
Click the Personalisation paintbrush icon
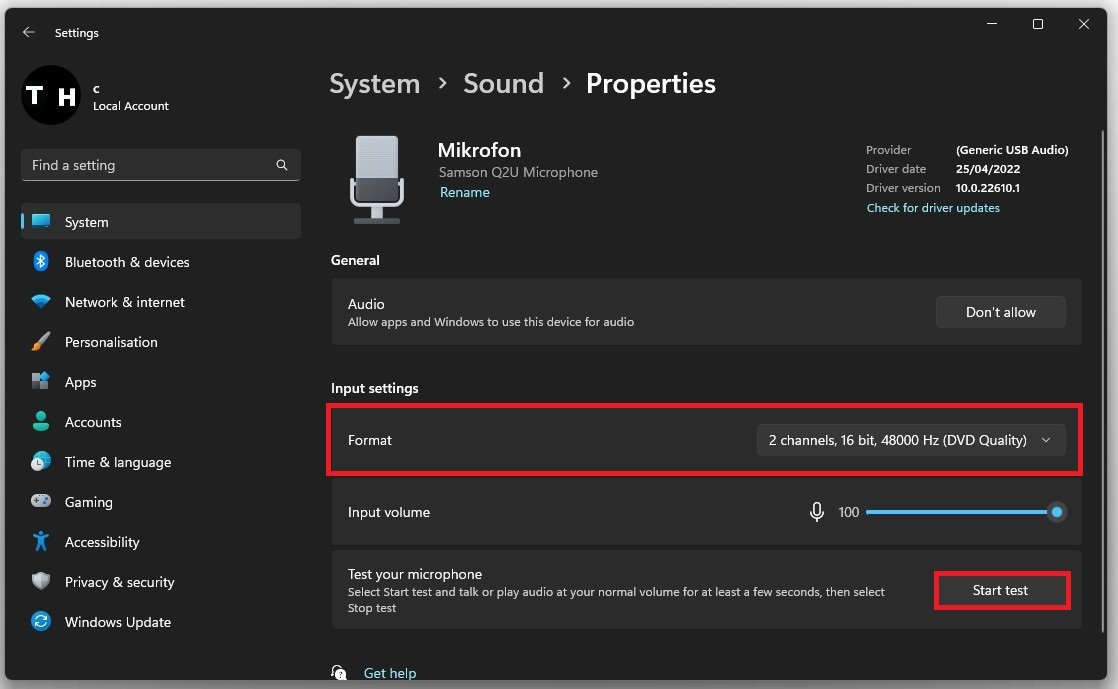point(41,342)
